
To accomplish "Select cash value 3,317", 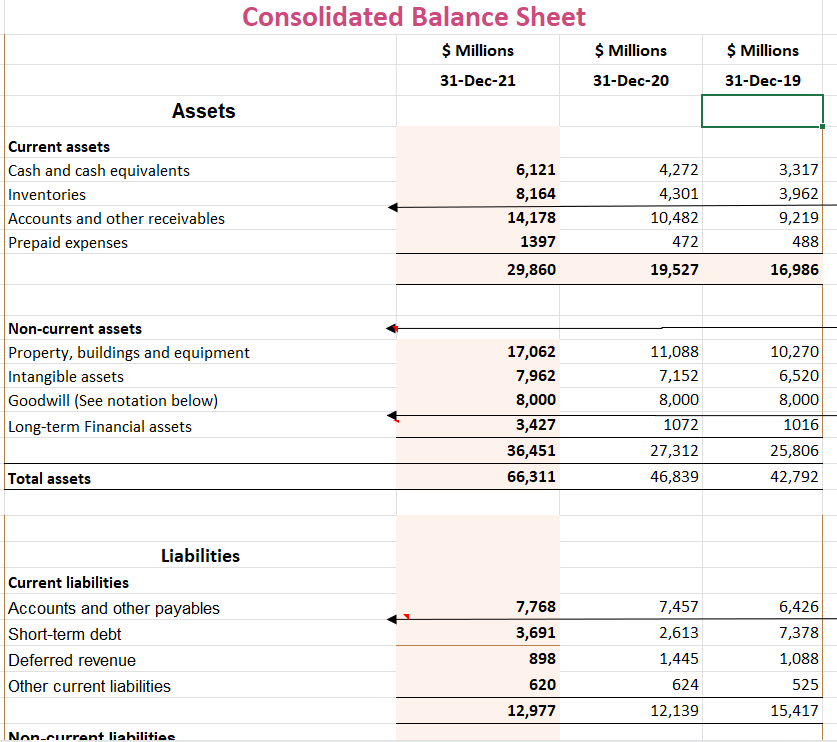I will point(799,170).
